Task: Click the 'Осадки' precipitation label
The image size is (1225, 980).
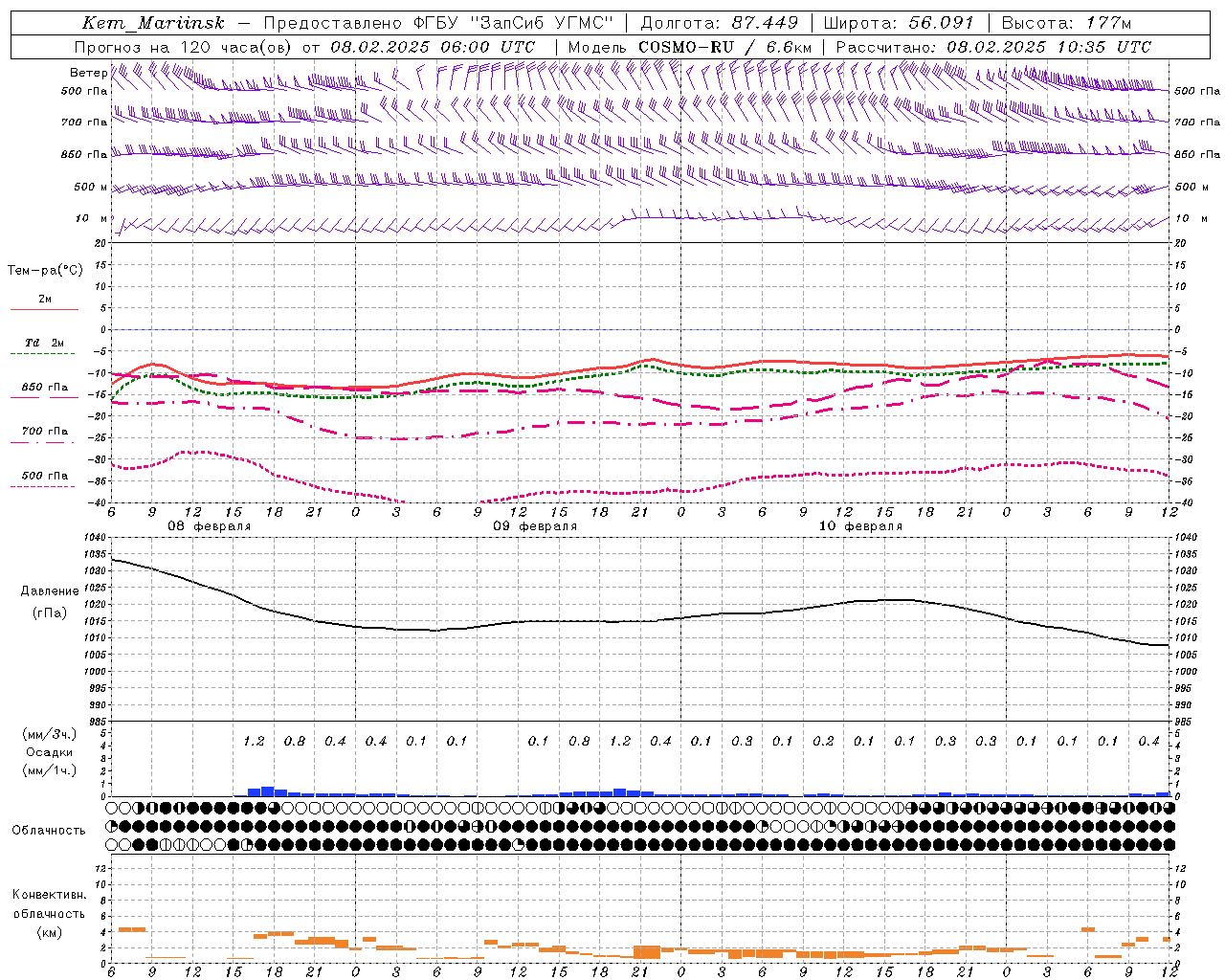Action: click(x=50, y=752)
